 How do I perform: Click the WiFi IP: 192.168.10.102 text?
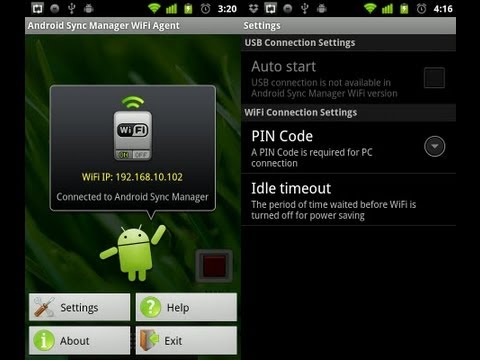click(x=132, y=177)
